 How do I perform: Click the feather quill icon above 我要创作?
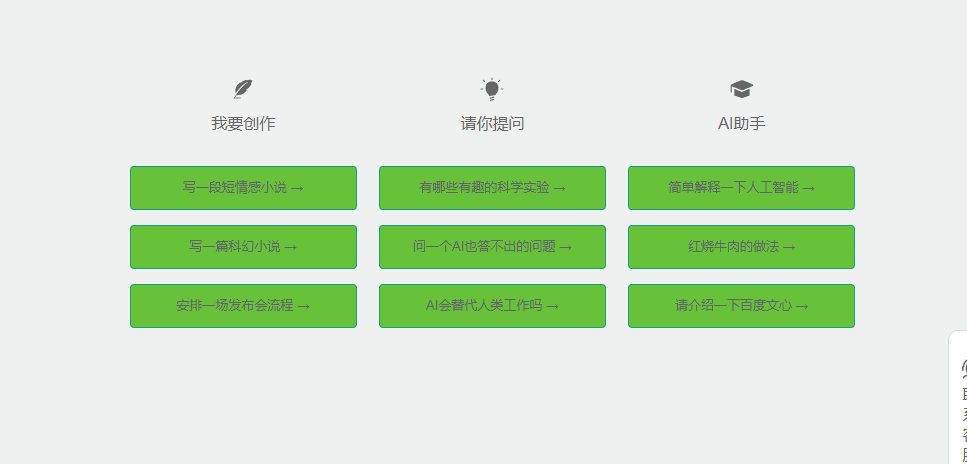click(243, 89)
